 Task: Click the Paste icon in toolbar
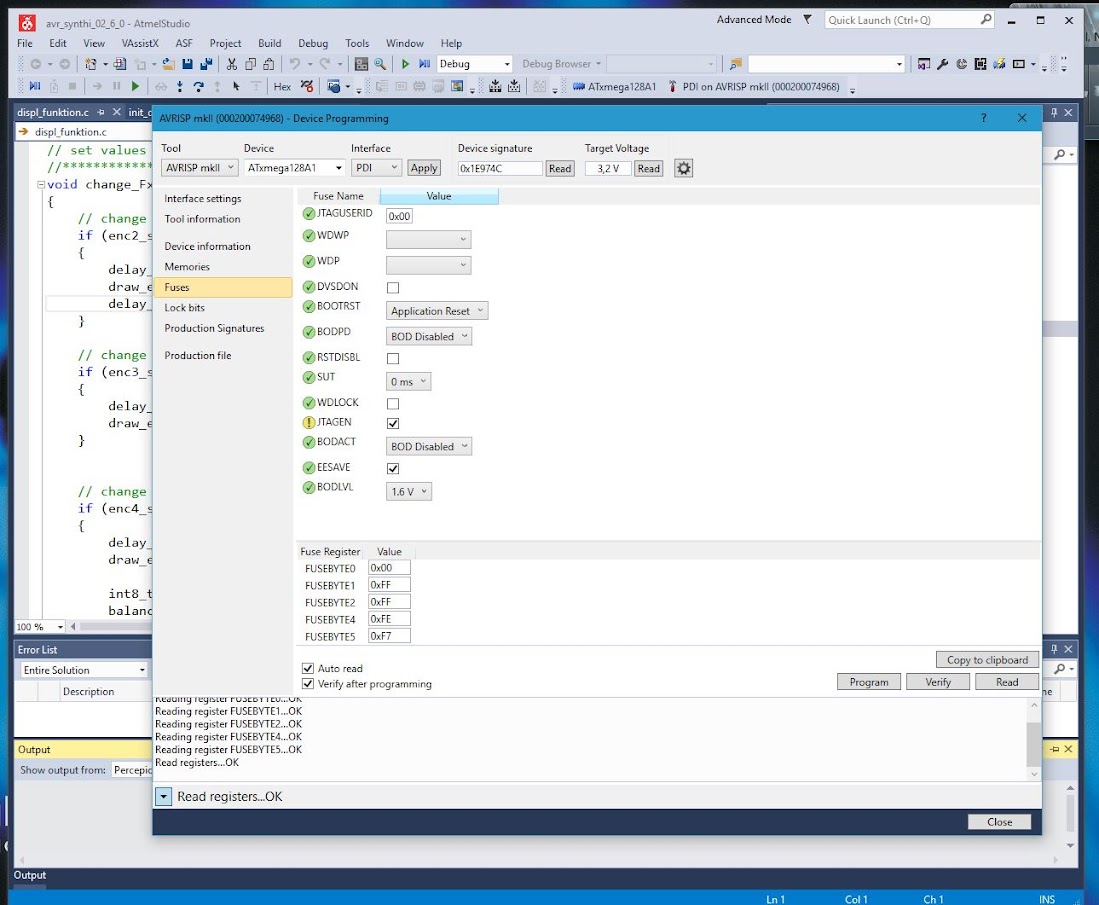[268, 64]
